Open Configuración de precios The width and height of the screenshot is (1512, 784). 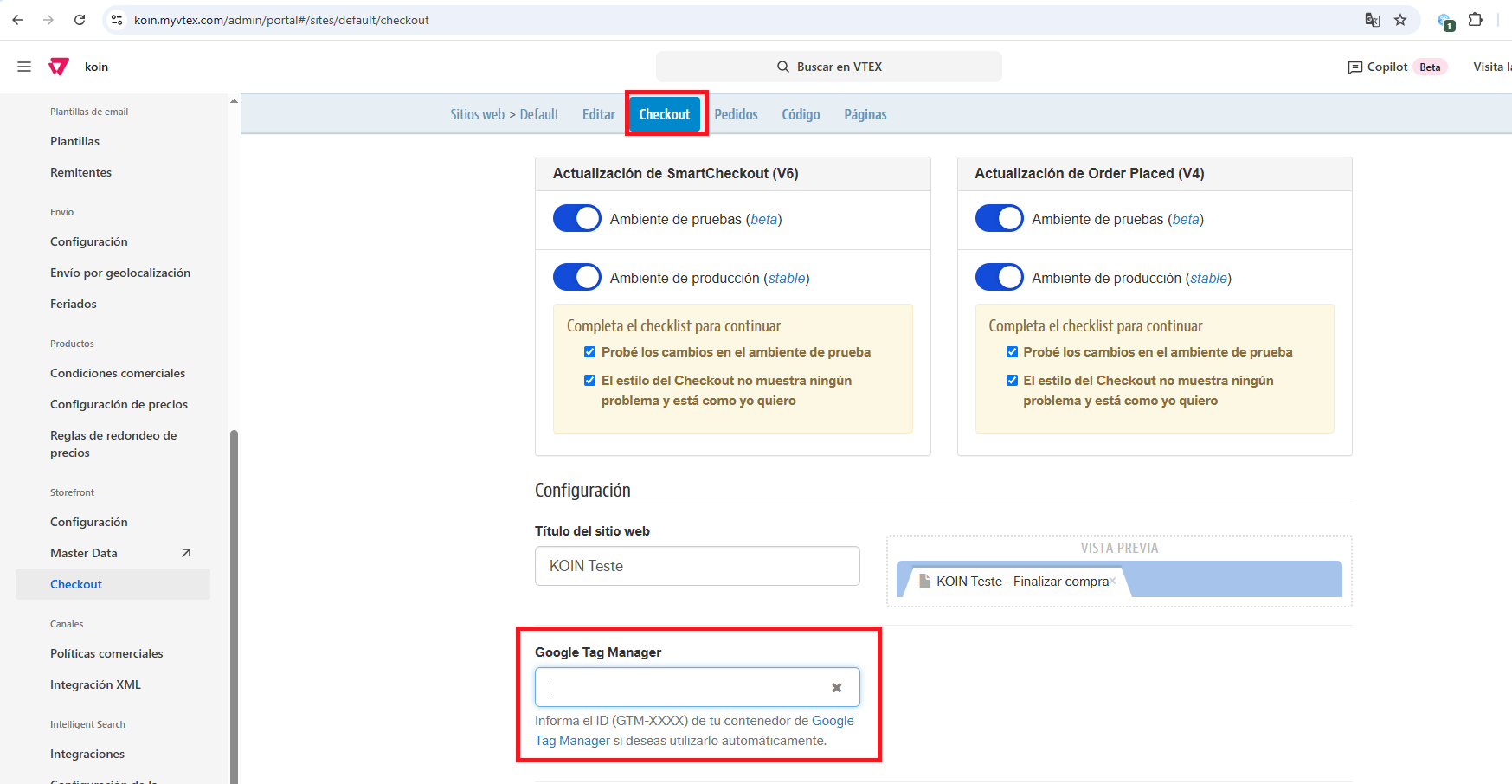click(x=119, y=404)
